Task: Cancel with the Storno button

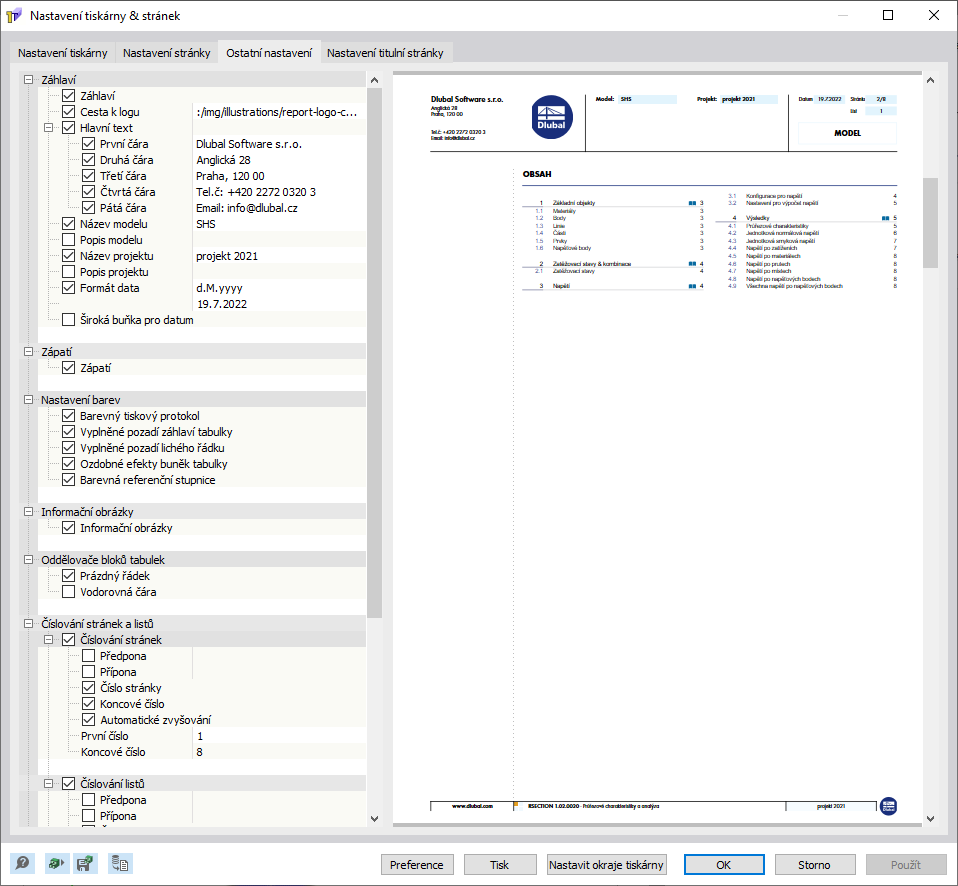Action: coord(814,865)
